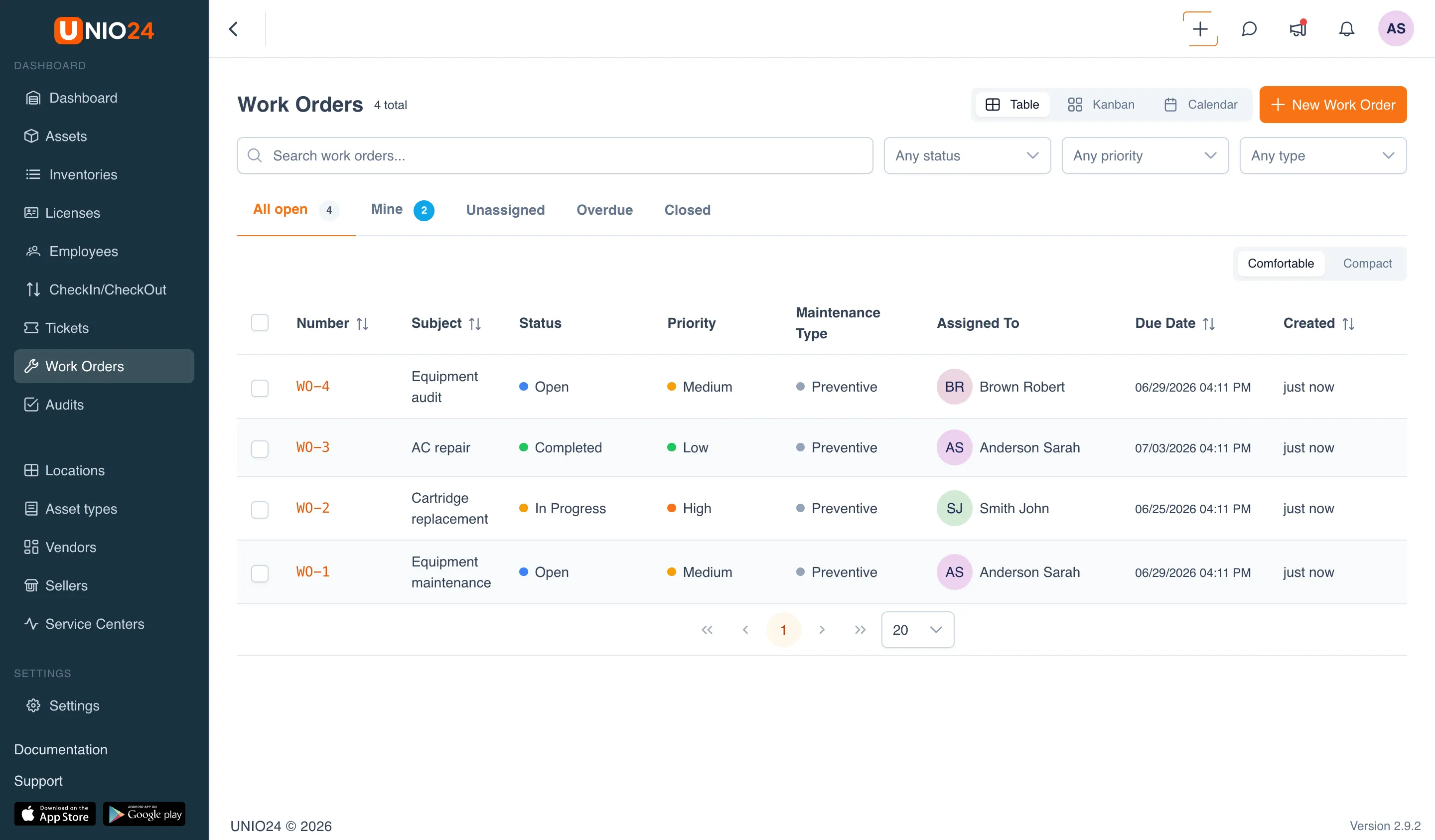Open work order WO-1 link
Screen dimensions: 1435x840
click(312, 572)
